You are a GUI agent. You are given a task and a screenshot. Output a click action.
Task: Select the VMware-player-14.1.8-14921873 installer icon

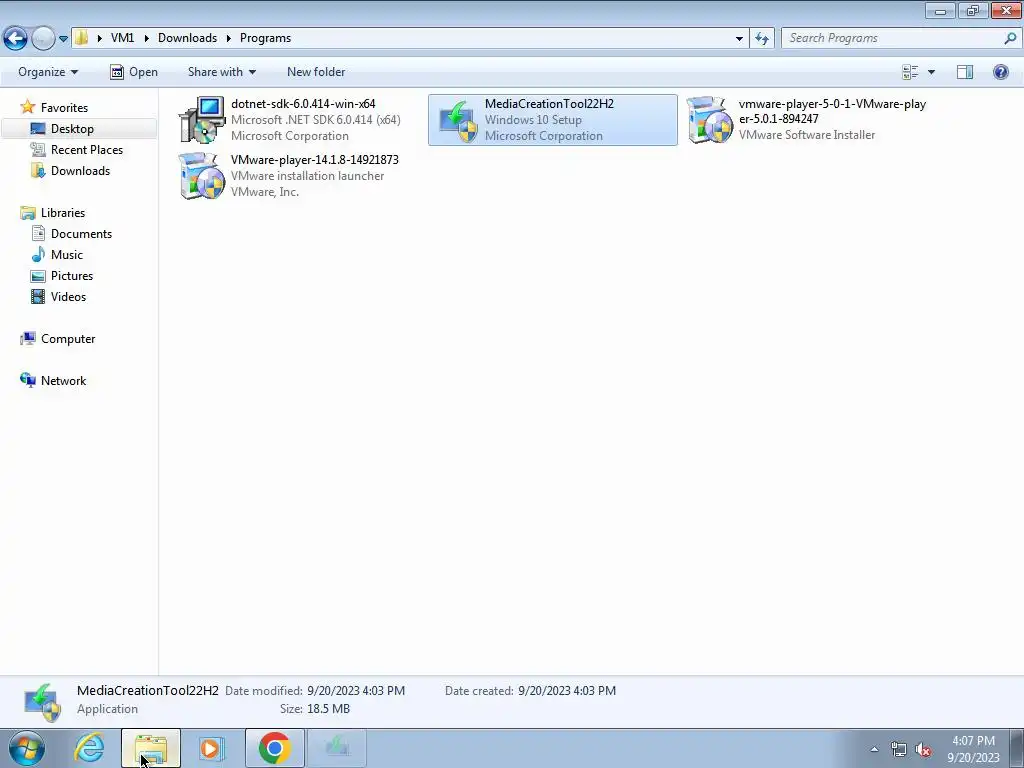[x=202, y=176]
